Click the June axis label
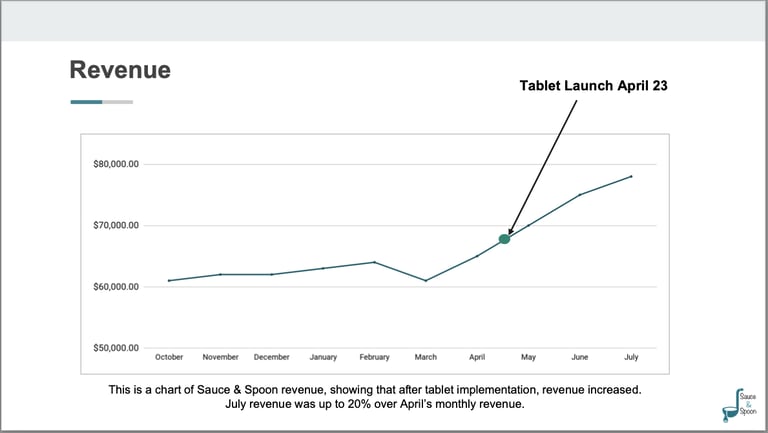The height and width of the screenshot is (433, 768). (580, 357)
